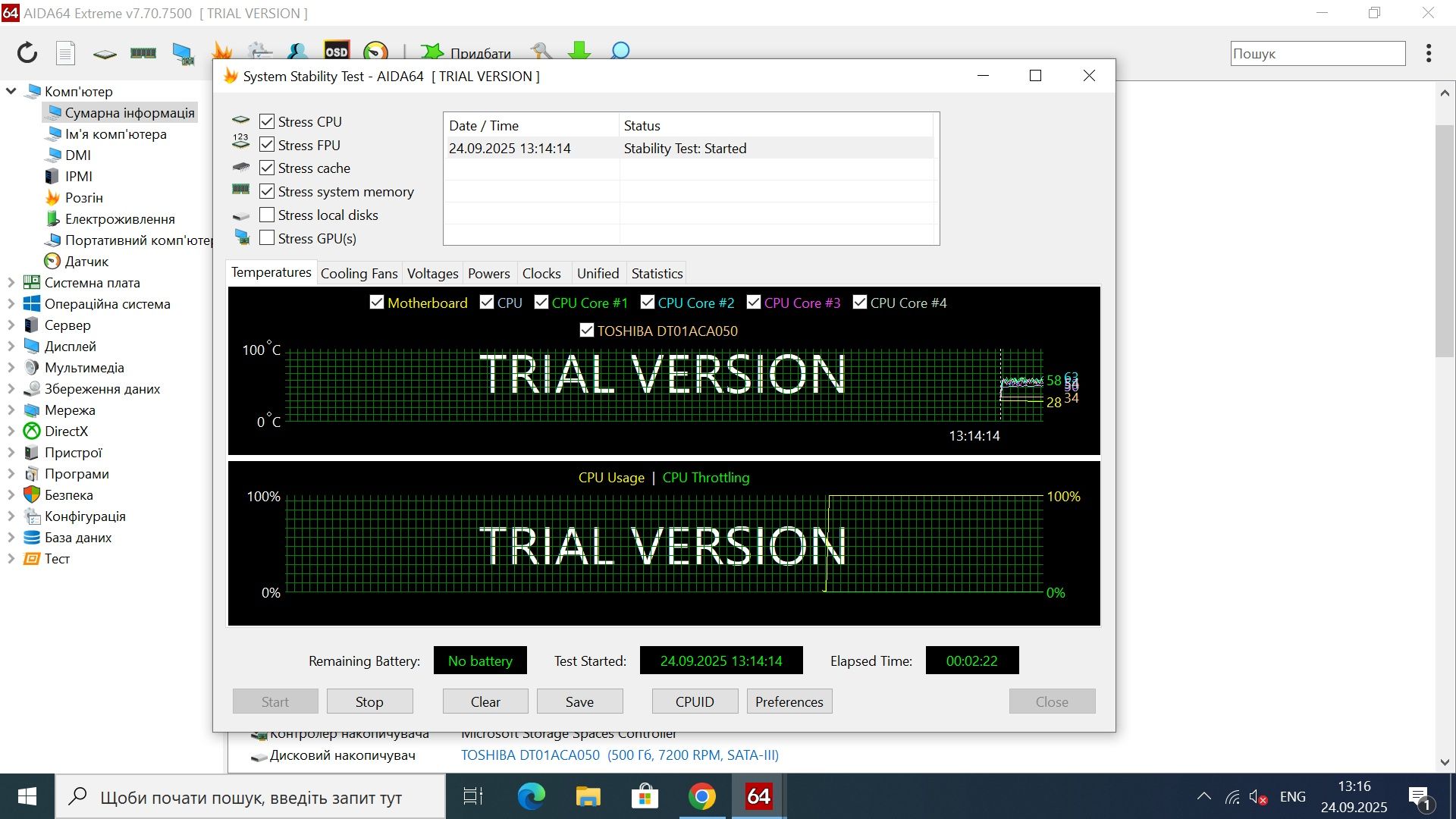This screenshot has height=819, width=1456.
Task: Click the Clear button
Action: click(485, 701)
